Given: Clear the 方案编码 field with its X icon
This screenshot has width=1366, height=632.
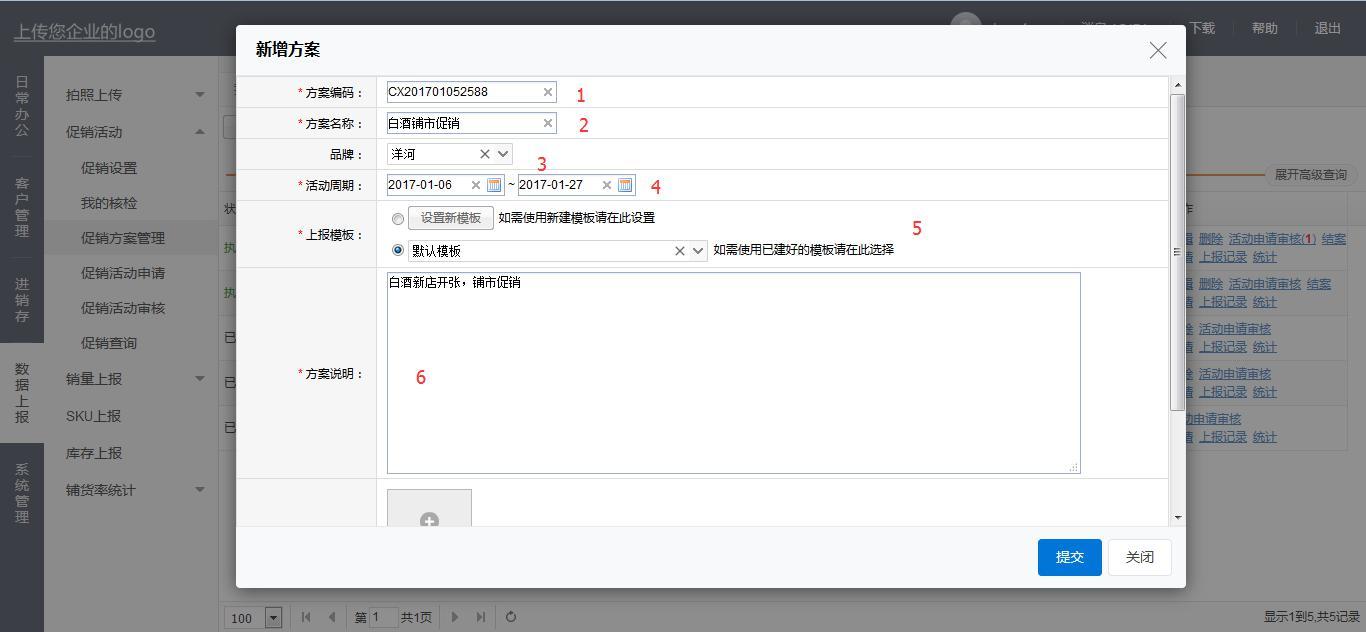Looking at the screenshot, I should click(x=547, y=92).
